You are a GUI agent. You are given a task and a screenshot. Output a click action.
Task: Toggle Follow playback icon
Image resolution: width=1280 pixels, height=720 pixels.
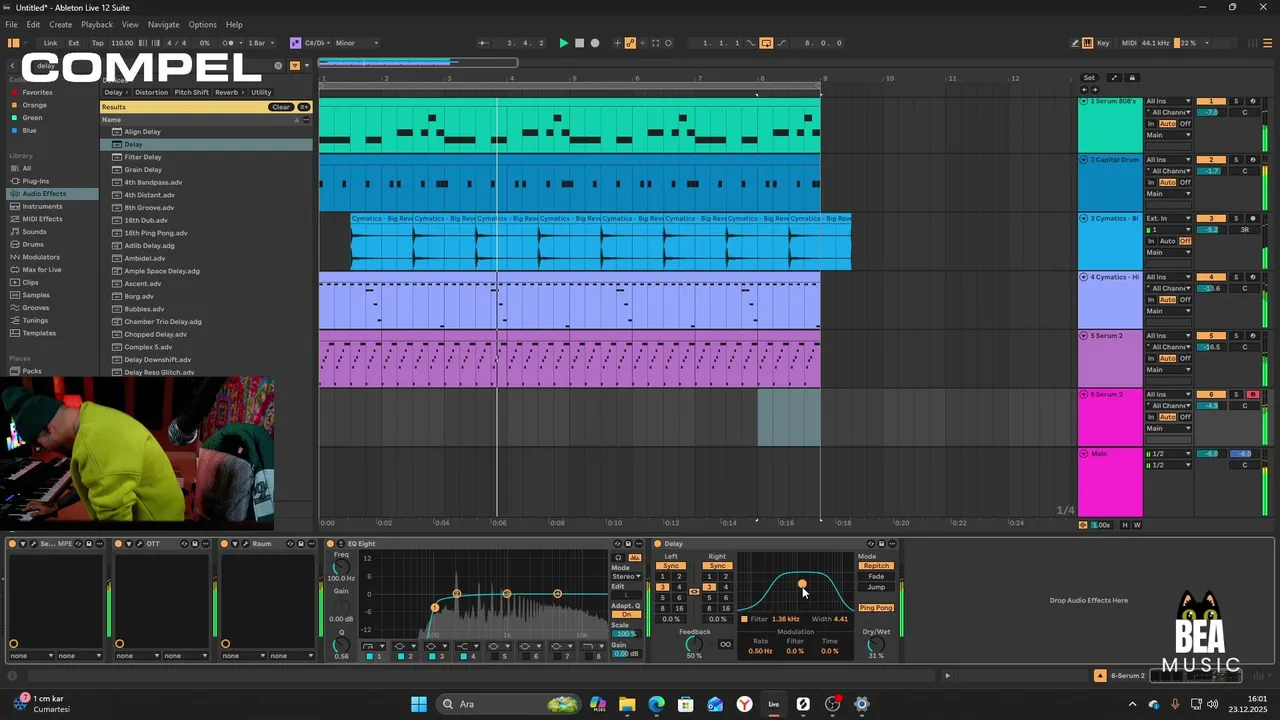pyautogui.click(x=483, y=43)
